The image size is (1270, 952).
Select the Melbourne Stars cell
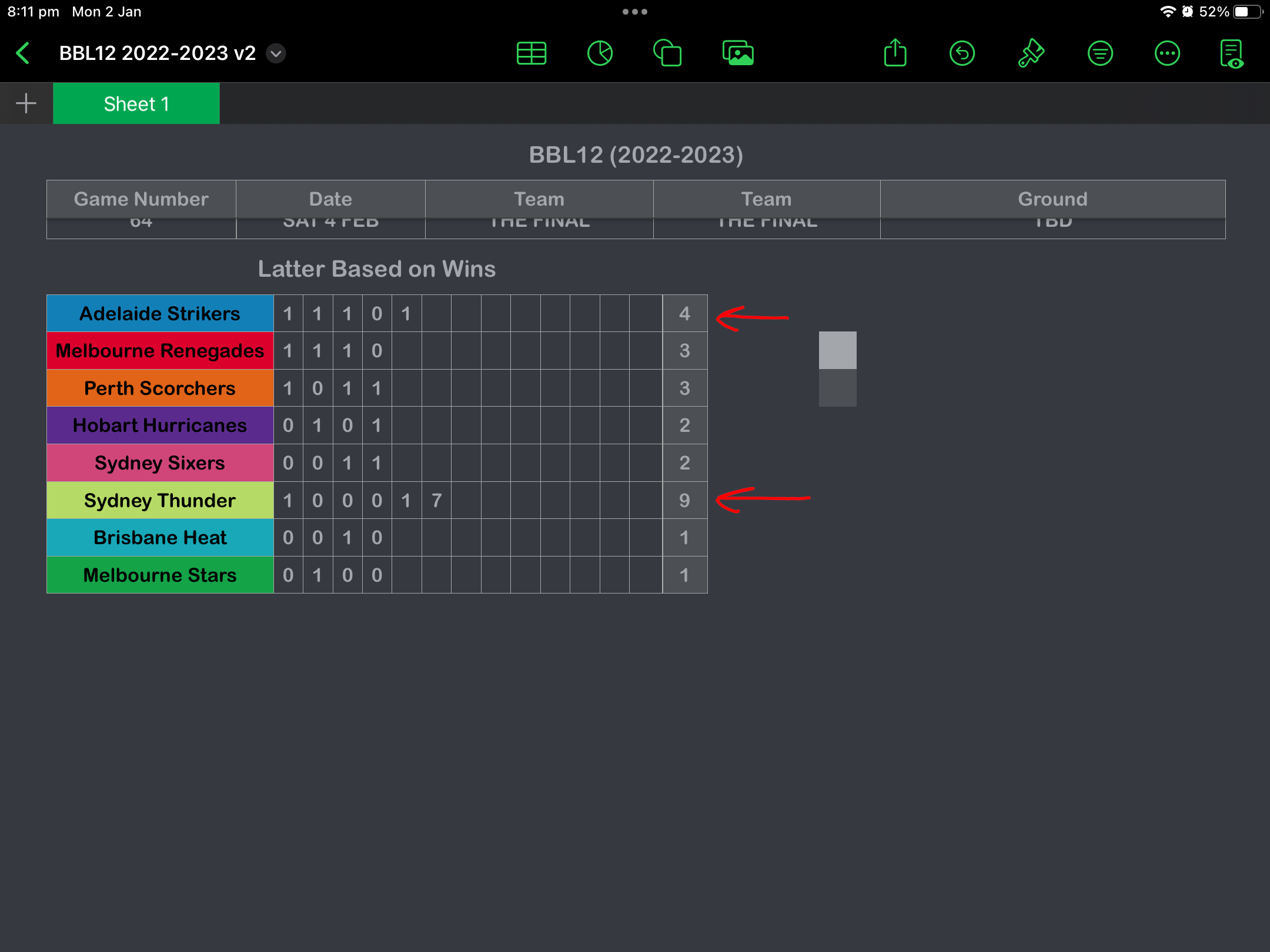[160, 575]
